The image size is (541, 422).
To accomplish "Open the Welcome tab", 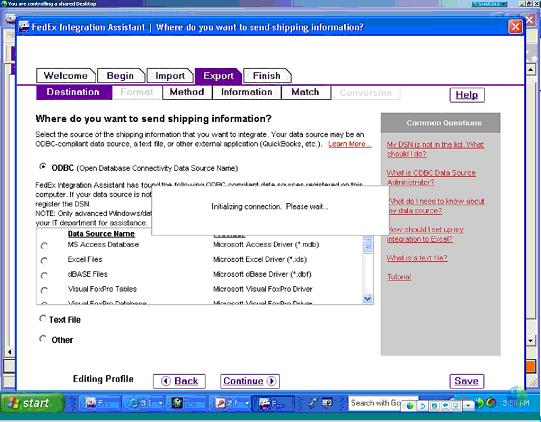I will 66,76.
